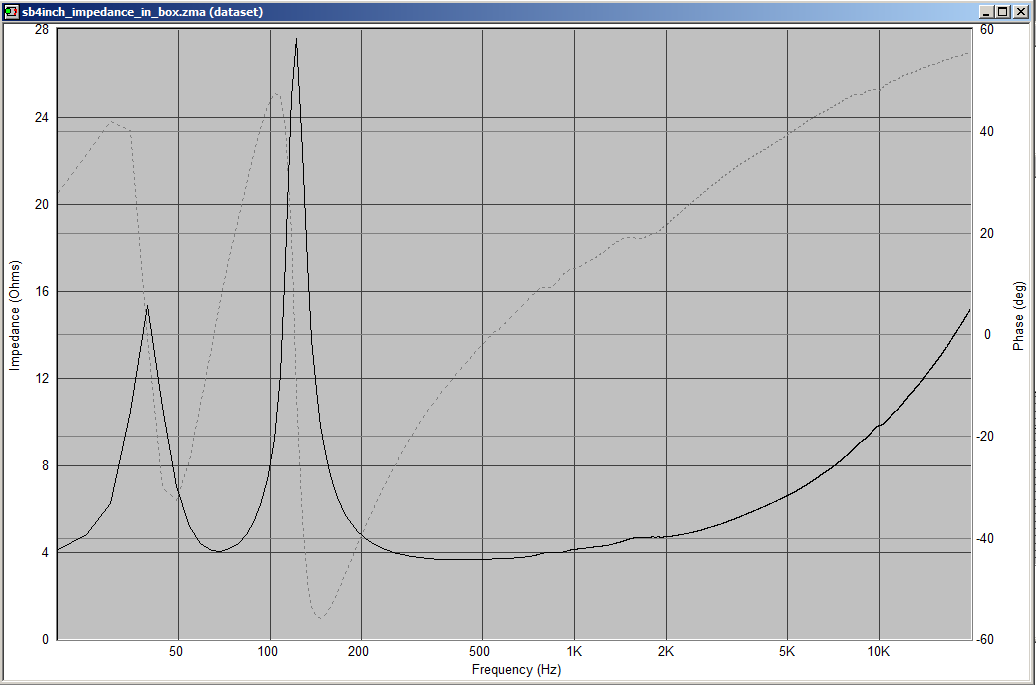Screen dimensions: 1036x685
Task: Click the -20 value on phase axis
Action: click(x=984, y=437)
